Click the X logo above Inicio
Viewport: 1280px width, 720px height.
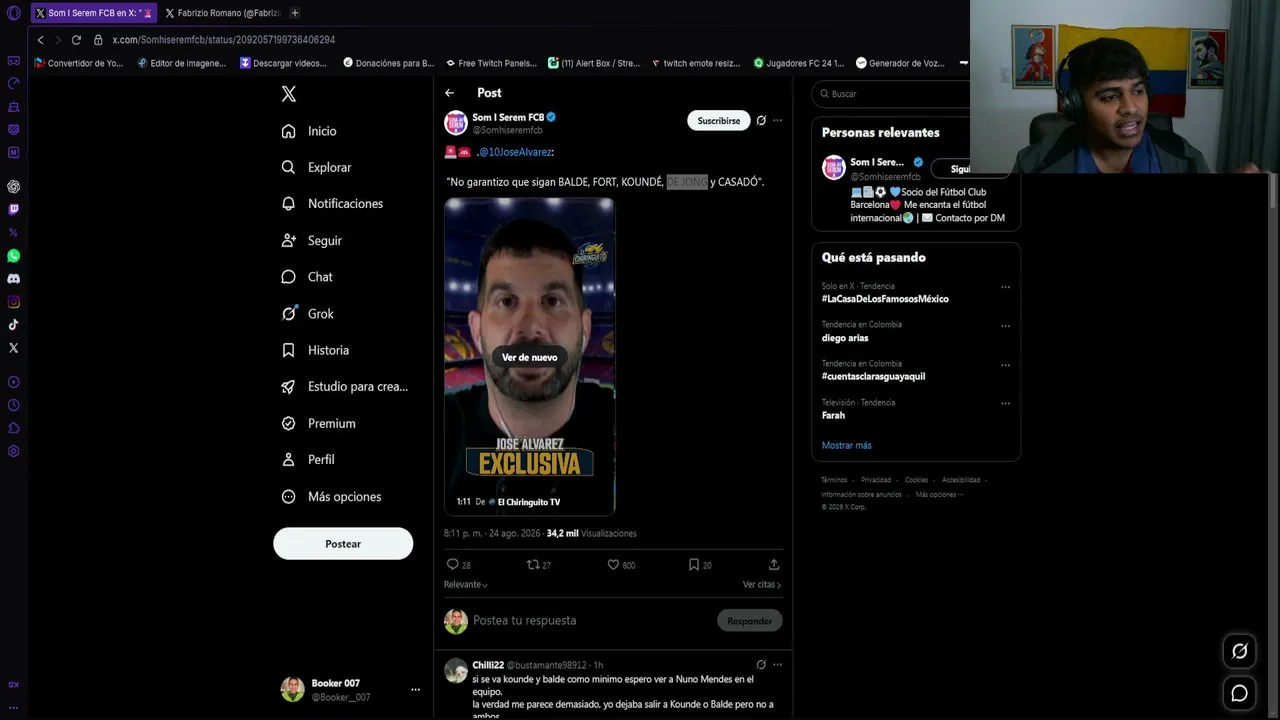[x=288, y=94]
